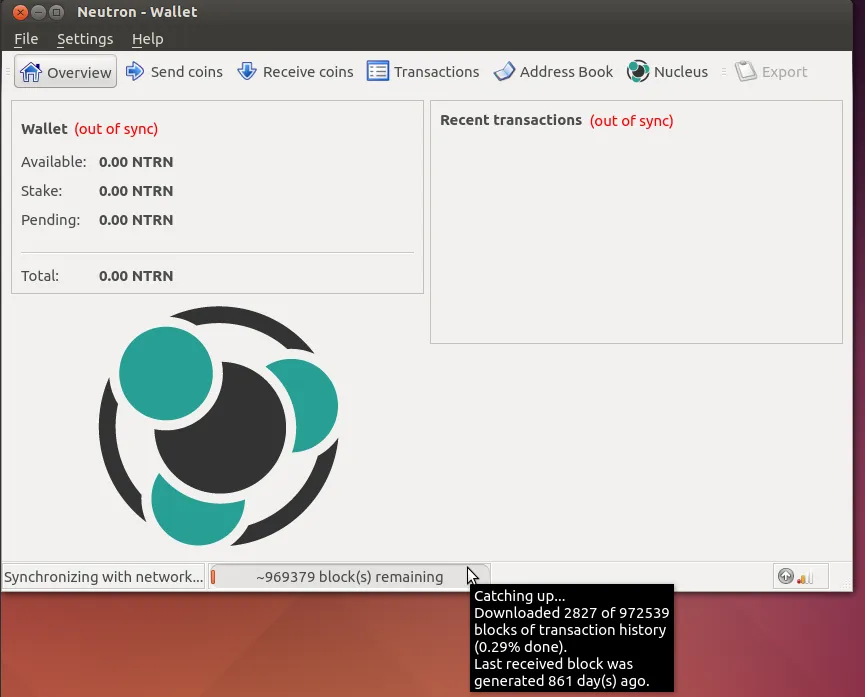Open the Address Book
The image size is (865, 697).
pyautogui.click(x=553, y=72)
